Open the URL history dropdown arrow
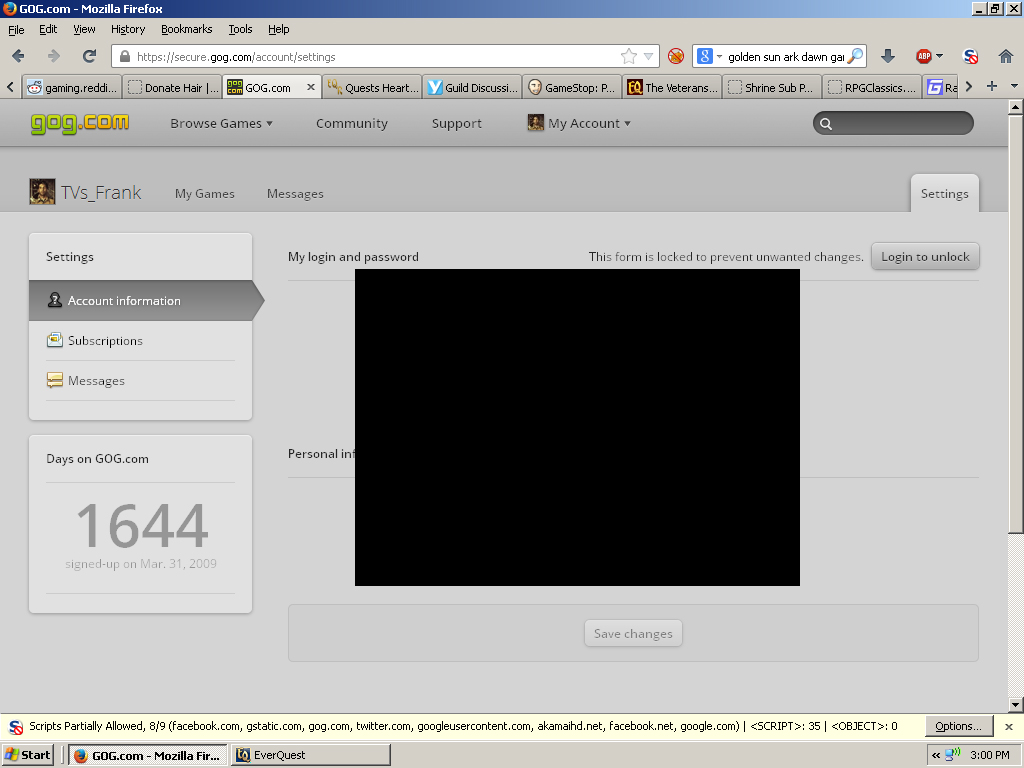 click(648, 56)
